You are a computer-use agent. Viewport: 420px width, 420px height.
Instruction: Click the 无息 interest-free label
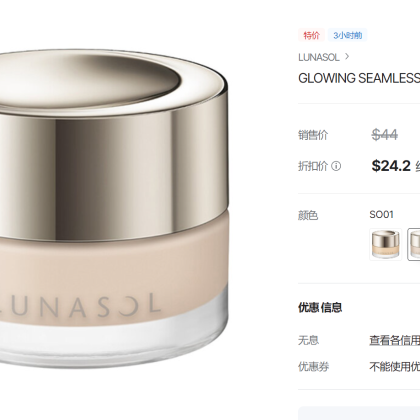(308, 340)
